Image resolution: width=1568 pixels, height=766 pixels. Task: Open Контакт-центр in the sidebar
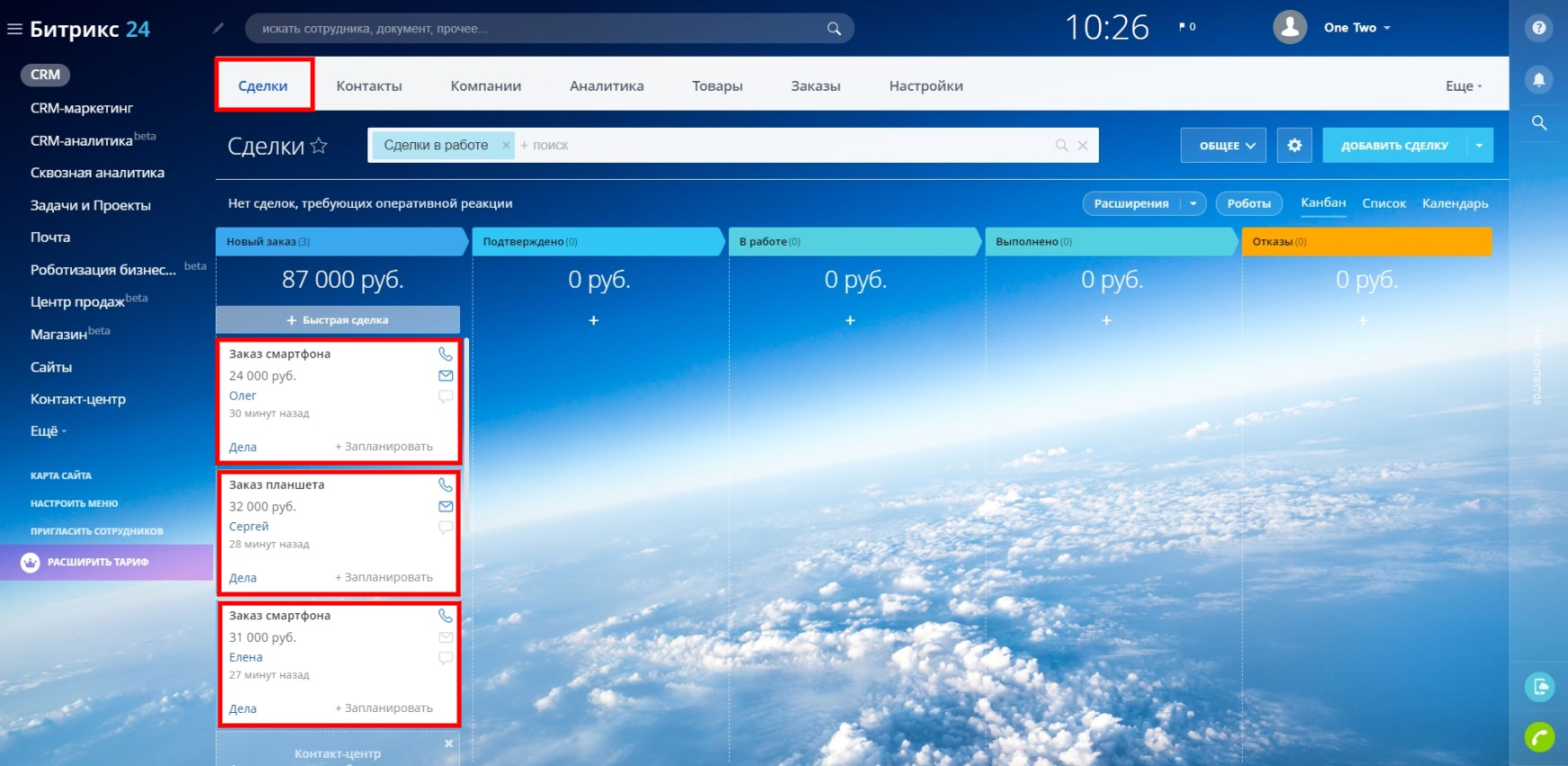(x=78, y=399)
